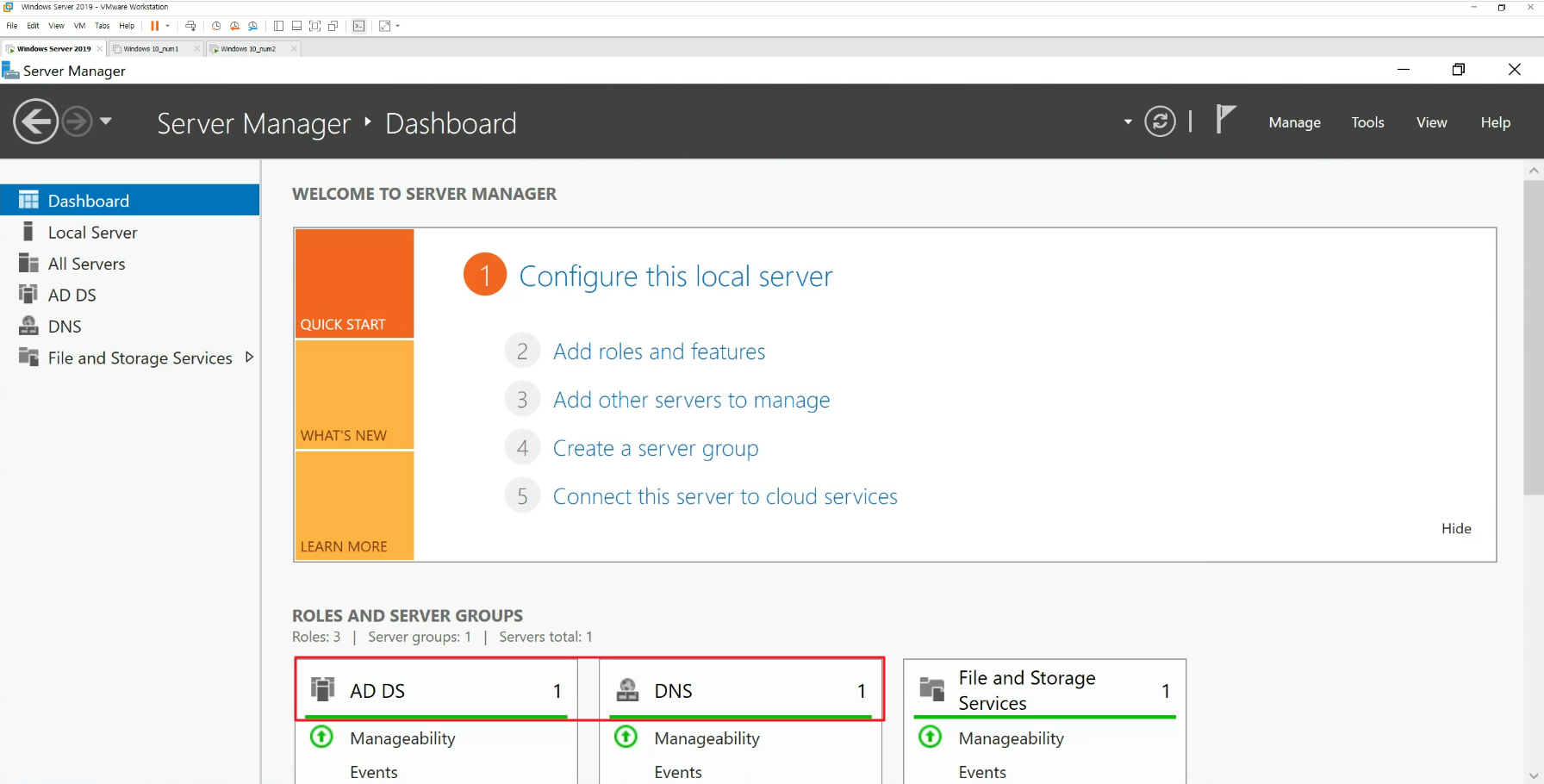Image resolution: width=1544 pixels, height=784 pixels.
Task: Open the snapshot manager icon
Action: 252,26
